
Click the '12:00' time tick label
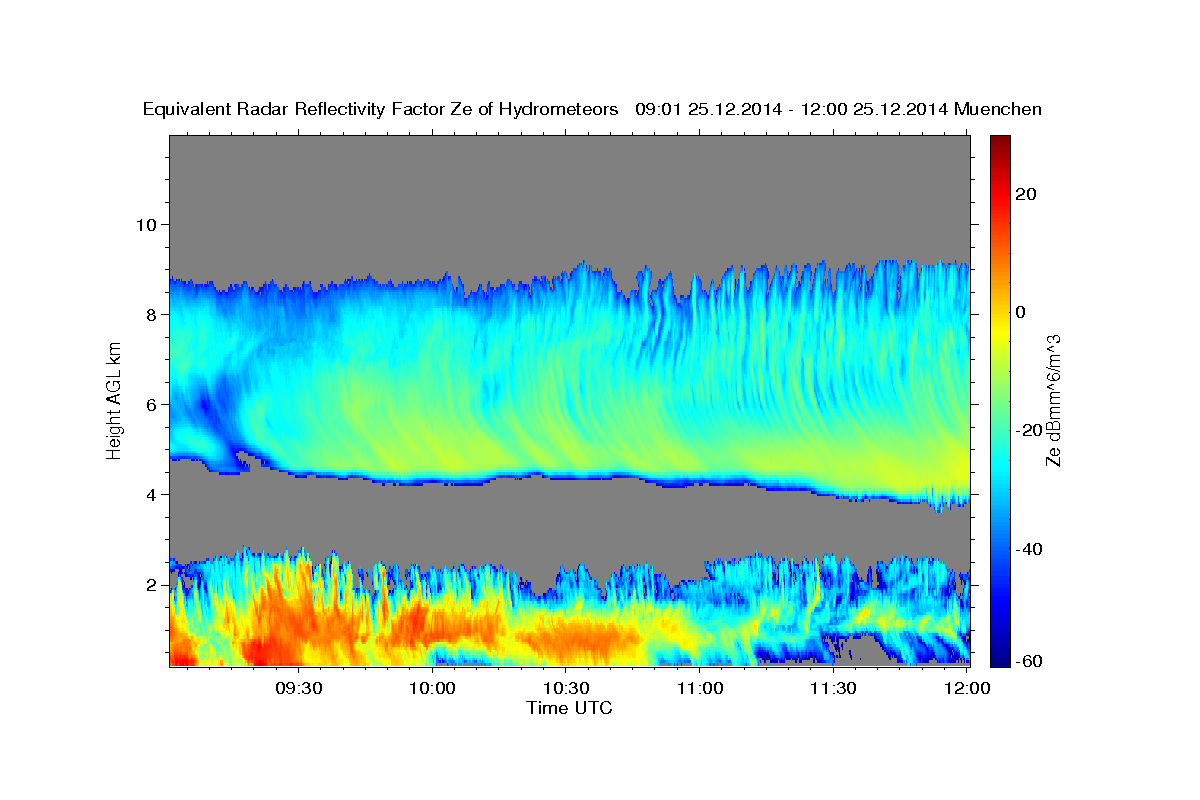(x=967, y=689)
